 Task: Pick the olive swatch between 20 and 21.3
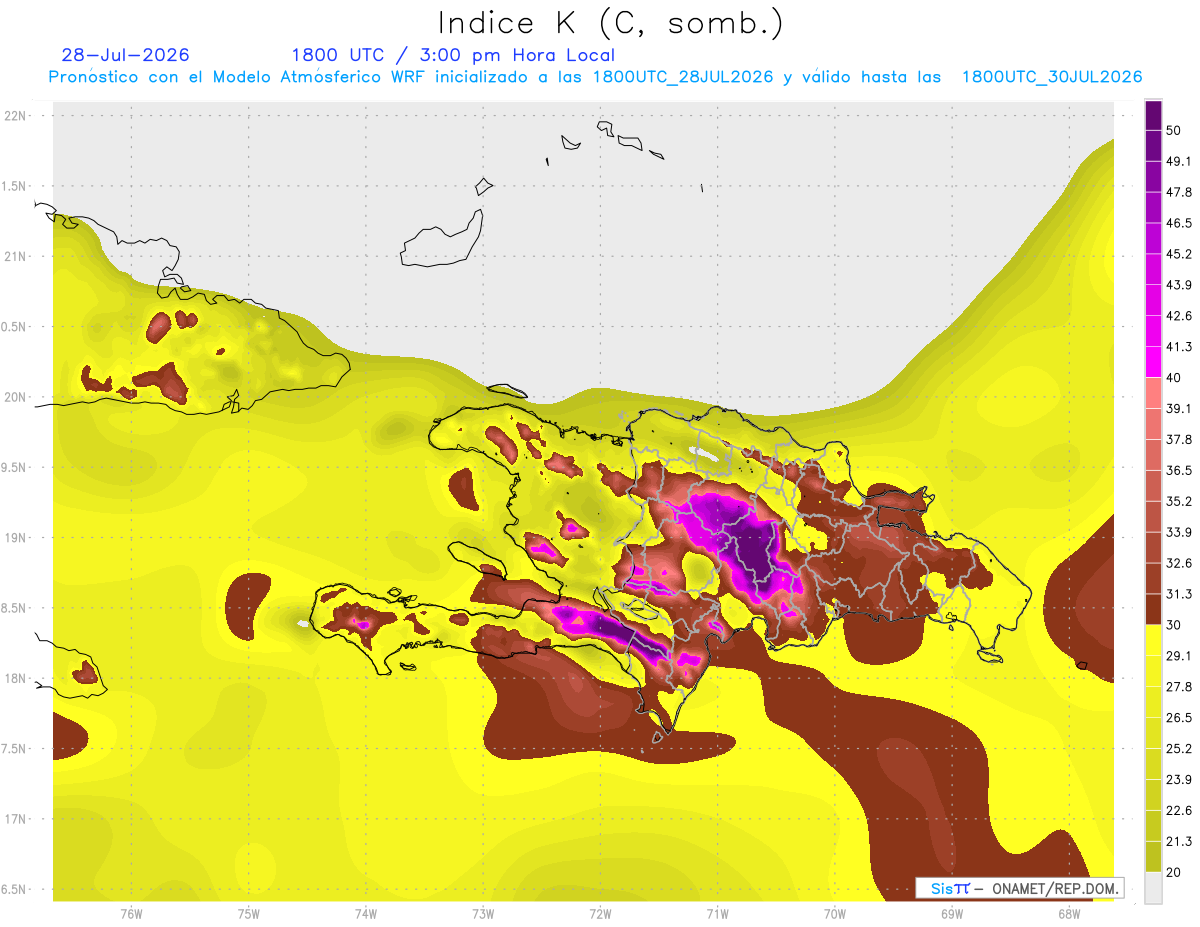[1153, 857]
